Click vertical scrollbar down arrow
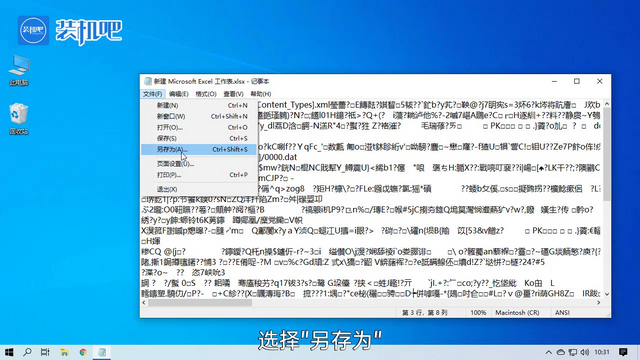Image resolution: width=640 pixels, height=360 pixels. pos(607,294)
